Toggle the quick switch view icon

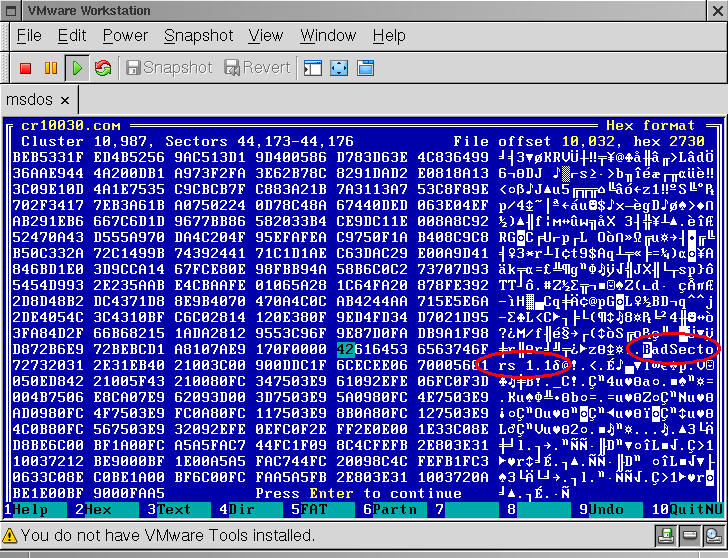coord(313,68)
